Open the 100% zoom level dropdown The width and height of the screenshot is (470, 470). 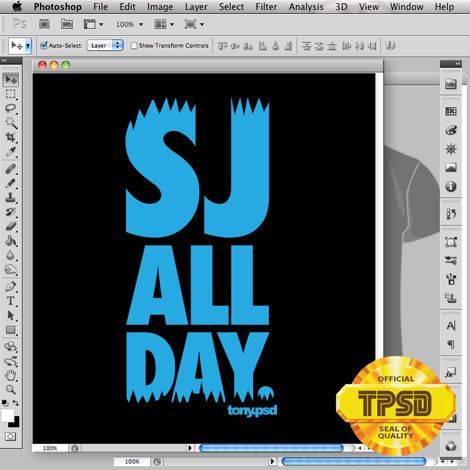129,24
